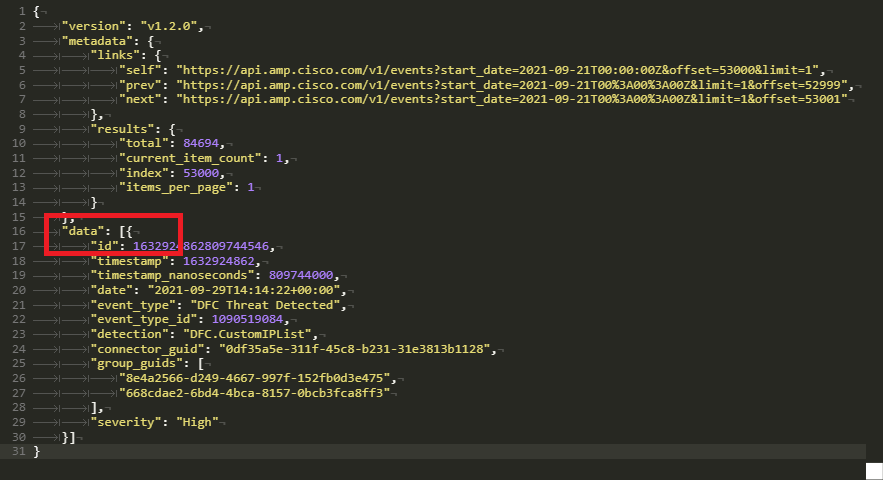Place cursor on the "version" key
The height and width of the screenshot is (480, 883).
[x=94, y=25]
